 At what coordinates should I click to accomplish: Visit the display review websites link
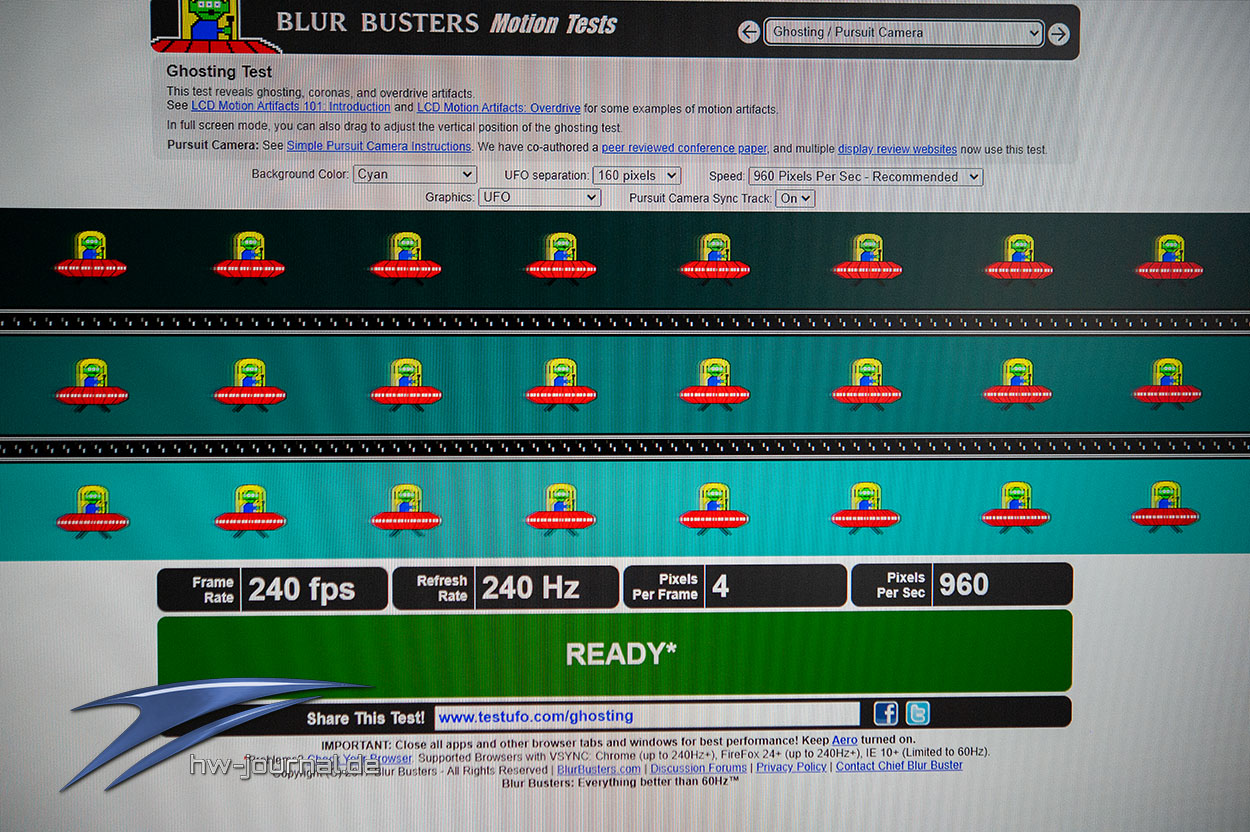(x=897, y=149)
